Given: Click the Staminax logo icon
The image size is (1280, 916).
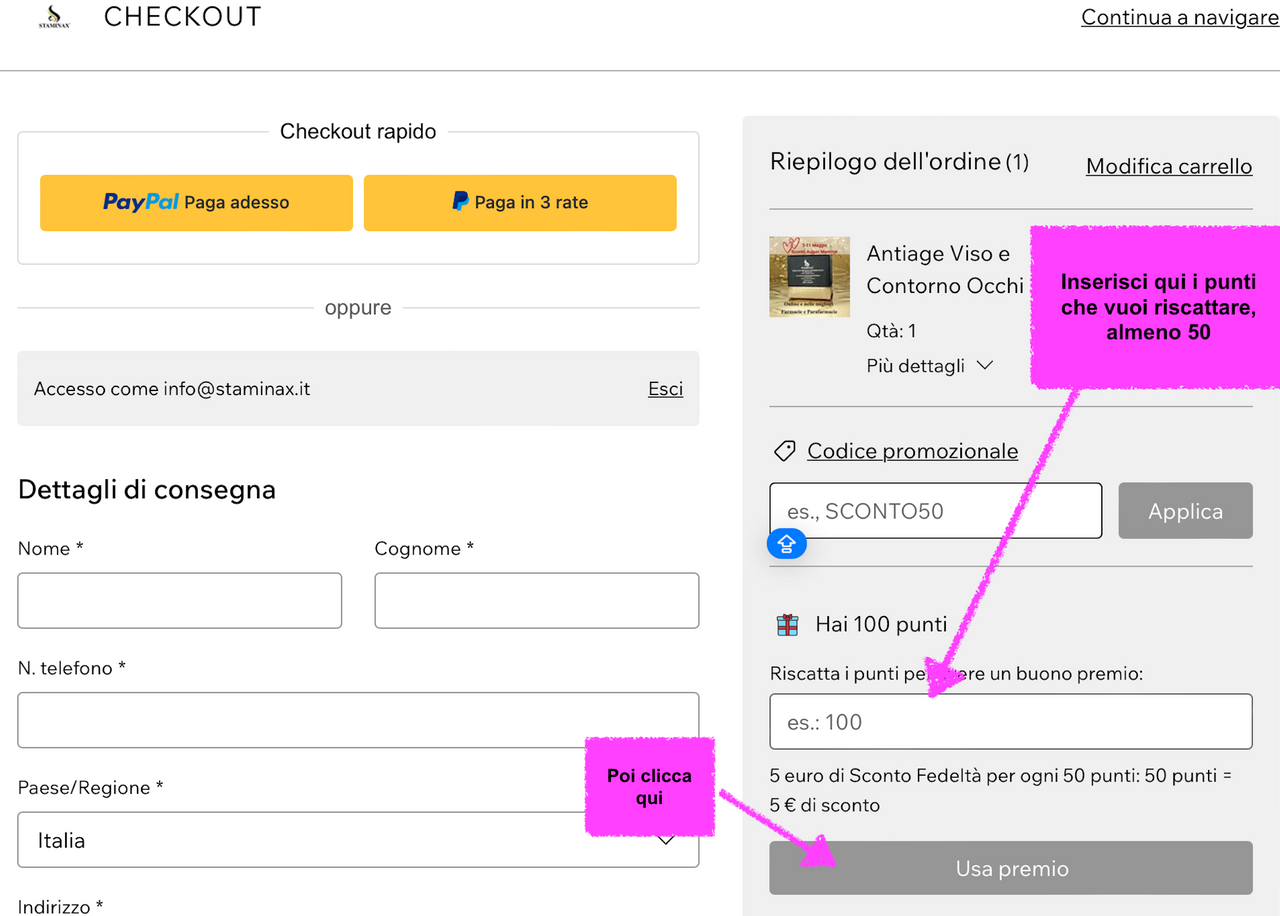Looking at the screenshot, I should point(53,17).
